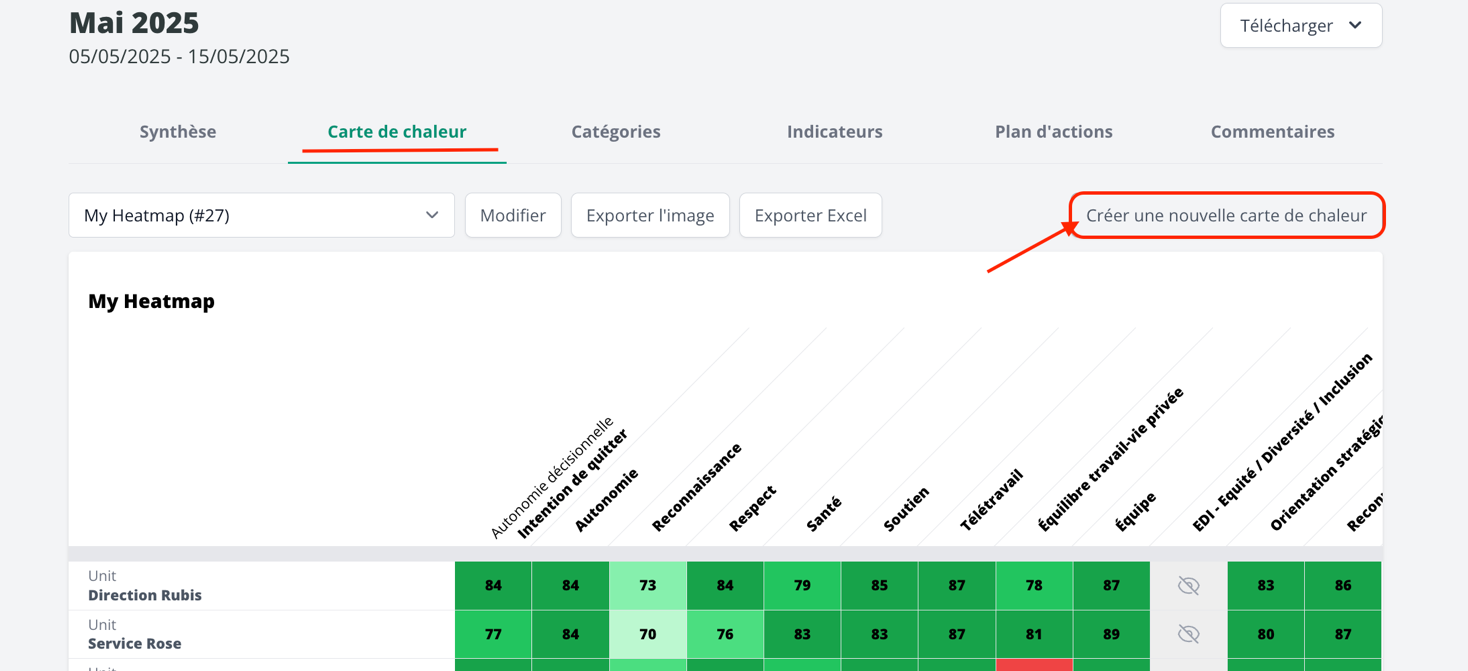
Task: Select the Direction Rubis row label
Action: pyautogui.click(x=145, y=595)
